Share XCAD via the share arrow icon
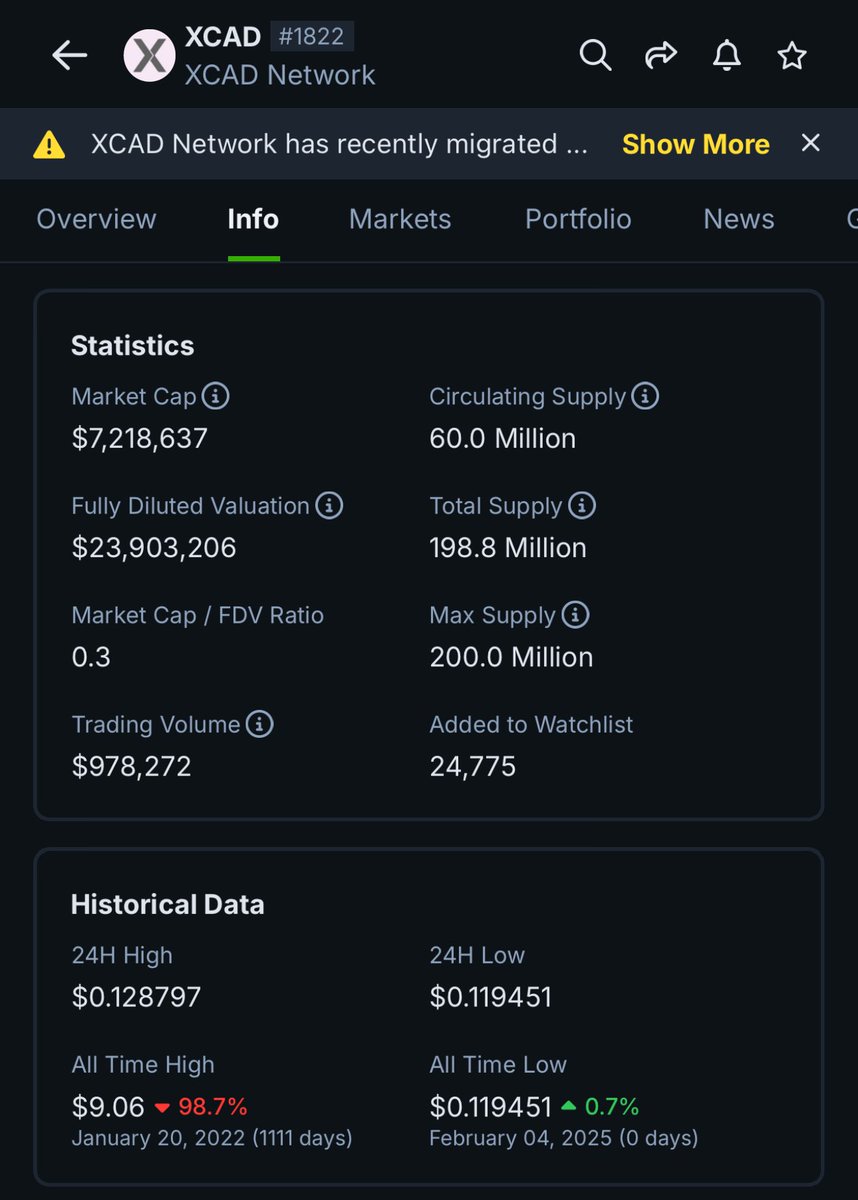The width and height of the screenshot is (858, 1200). click(x=661, y=56)
